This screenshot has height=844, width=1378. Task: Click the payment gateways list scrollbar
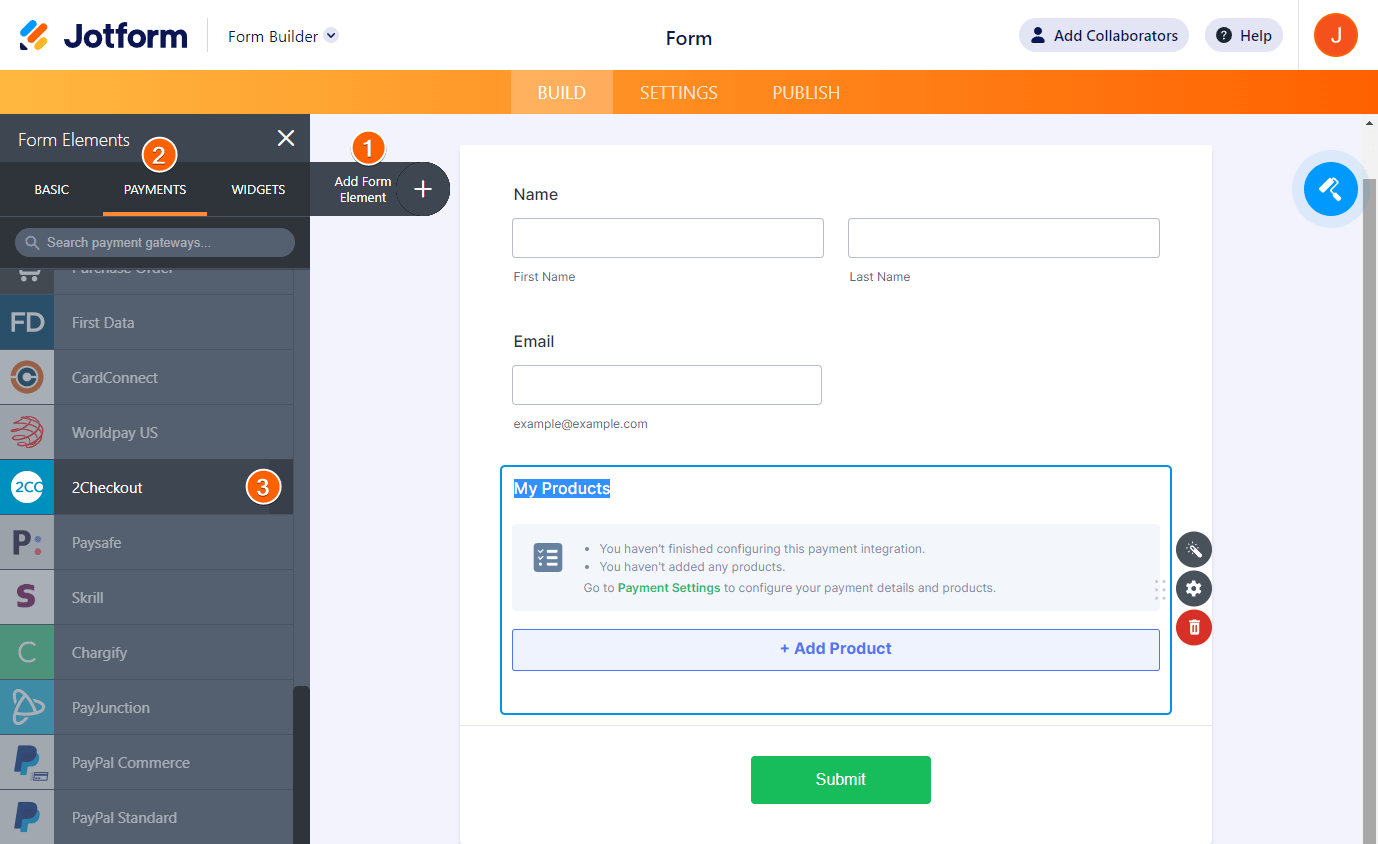301,764
